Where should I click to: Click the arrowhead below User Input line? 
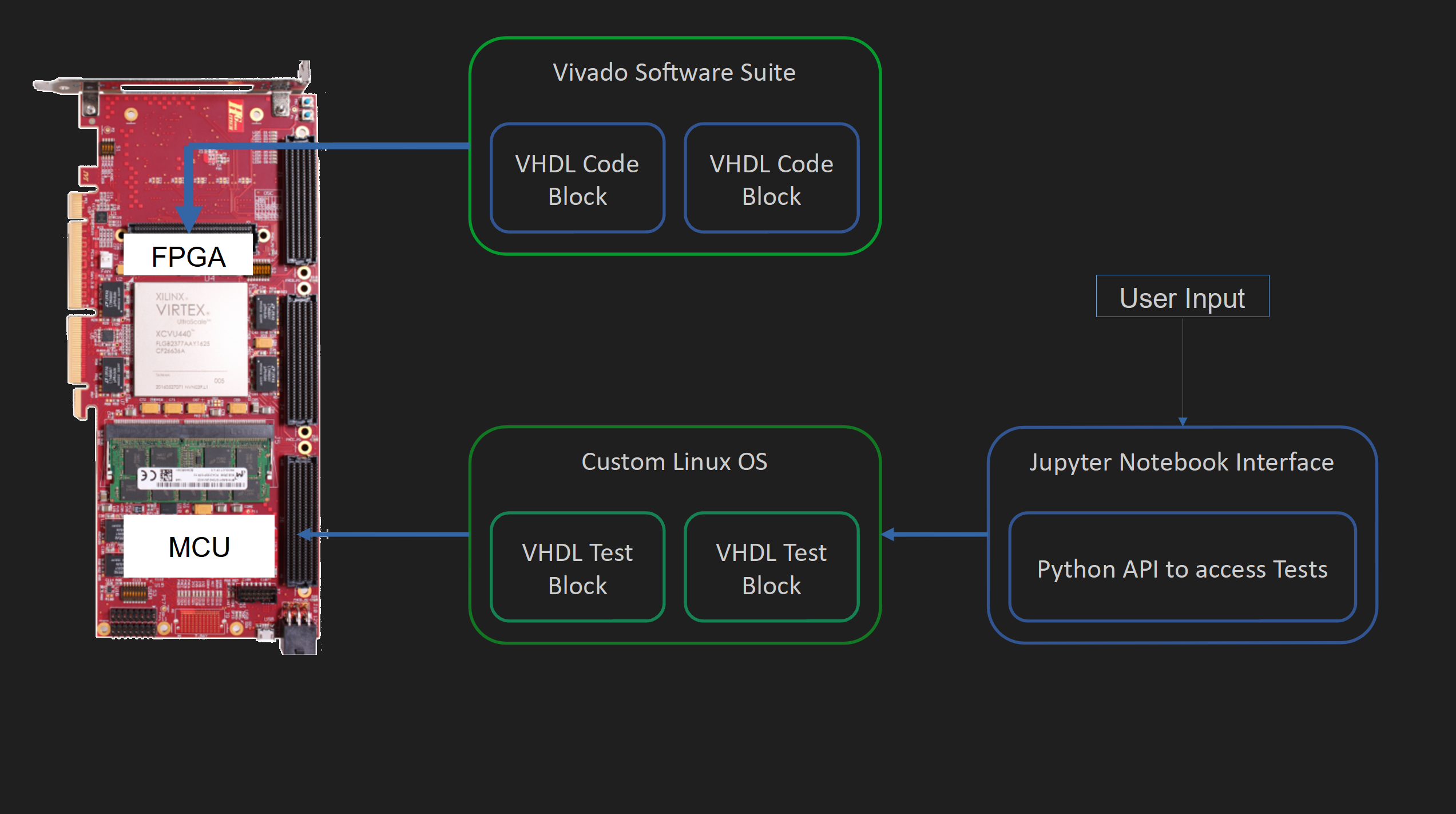1183,421
